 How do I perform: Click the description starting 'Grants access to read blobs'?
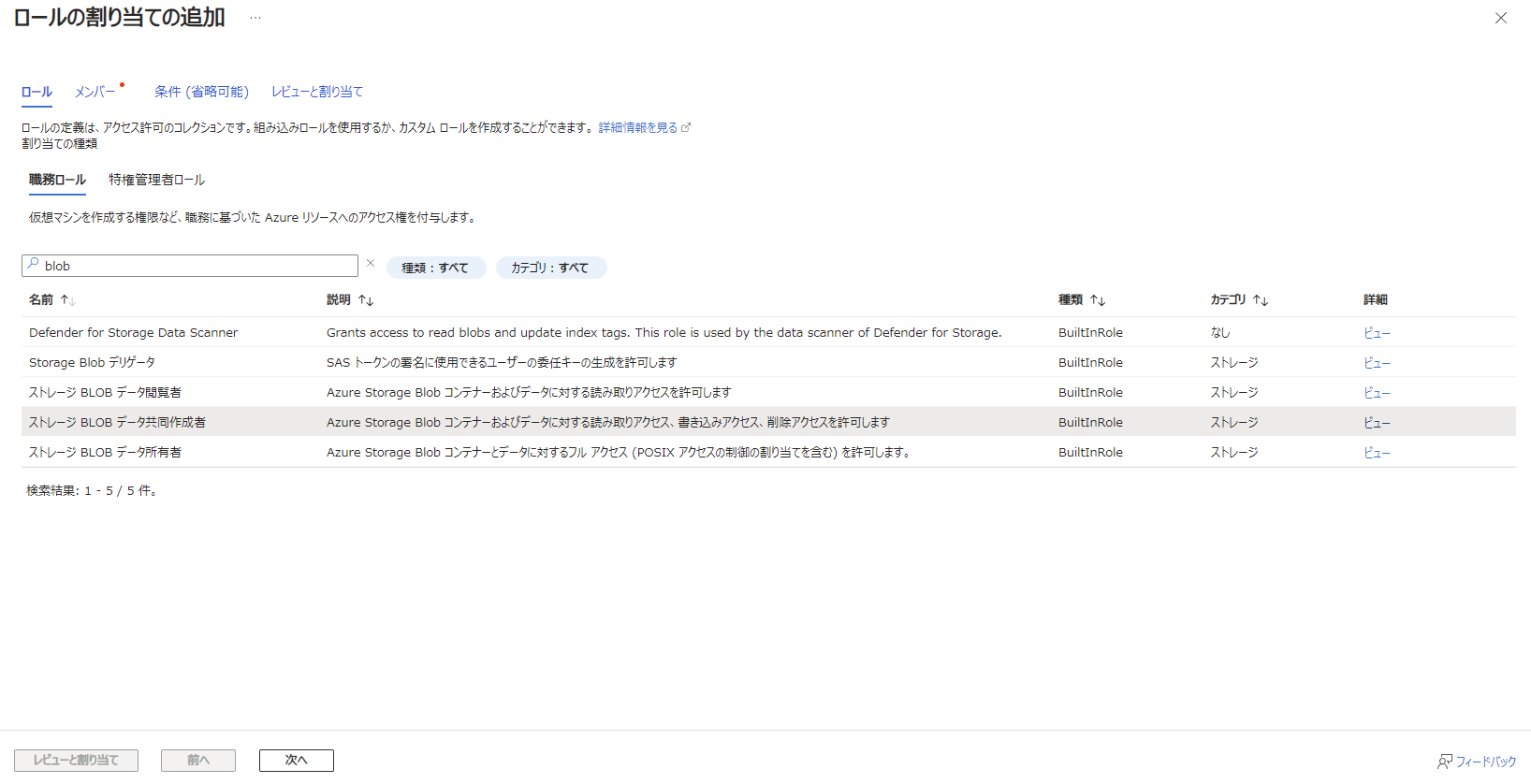pyautogui.click(x=664, y=332)
